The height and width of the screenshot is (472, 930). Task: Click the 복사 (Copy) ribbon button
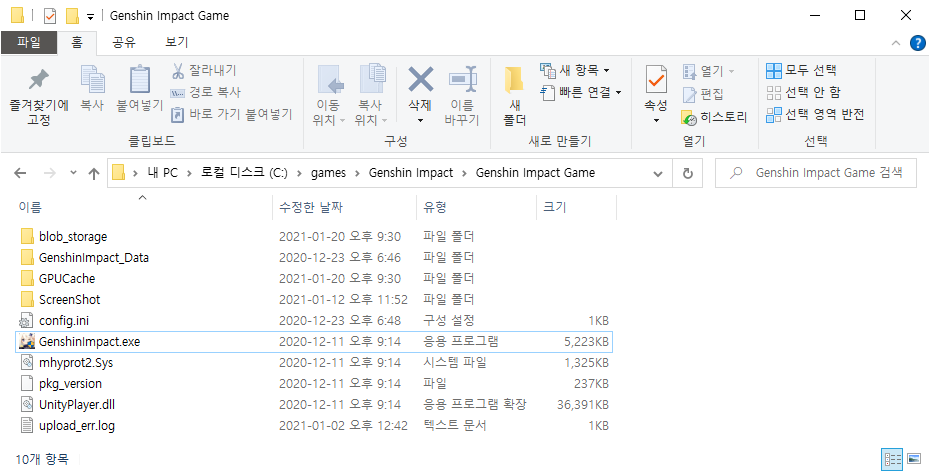click(x=92, y=89)
